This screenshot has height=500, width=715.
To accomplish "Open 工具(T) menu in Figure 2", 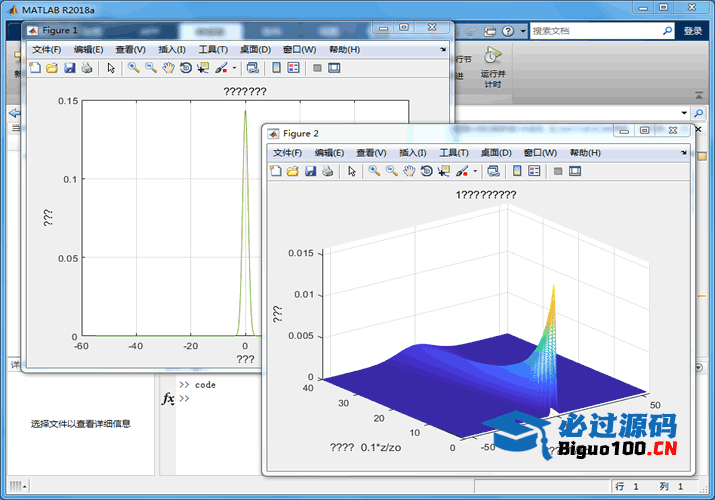I will [454, 153].
